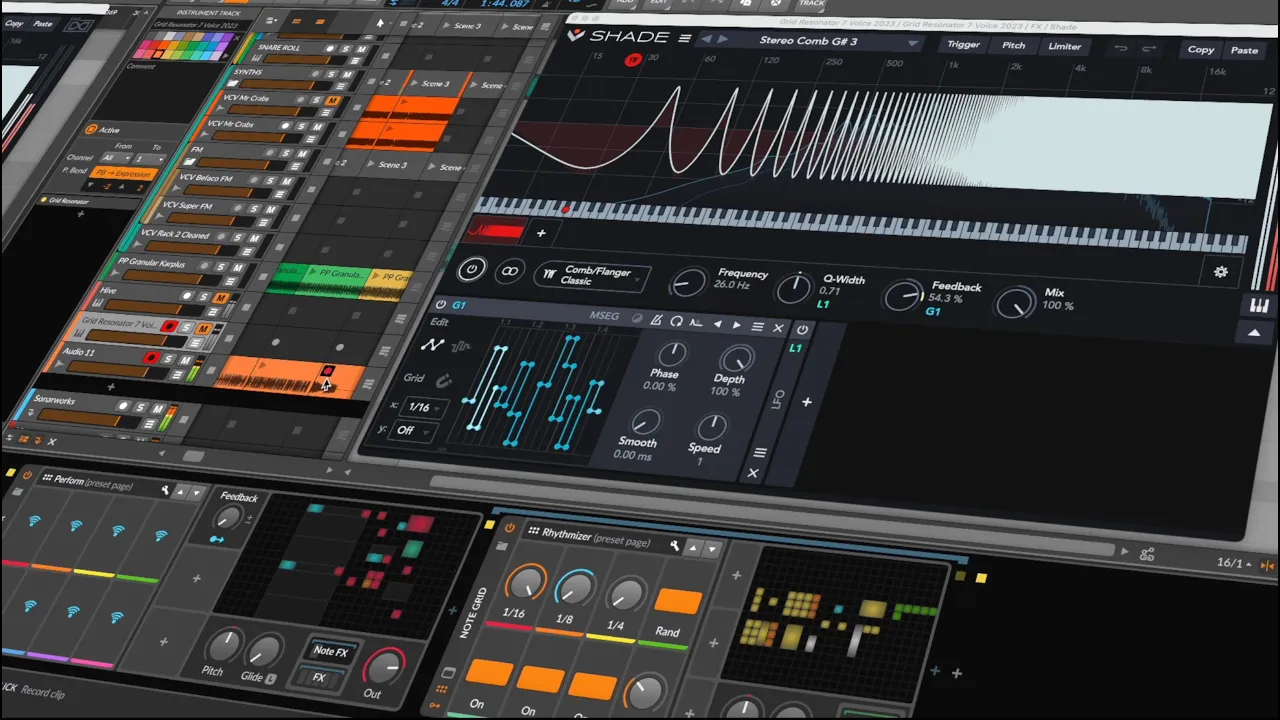Toggle the Perform device power button
Viewport: 1280px width, 720px height.
[27, 476]
